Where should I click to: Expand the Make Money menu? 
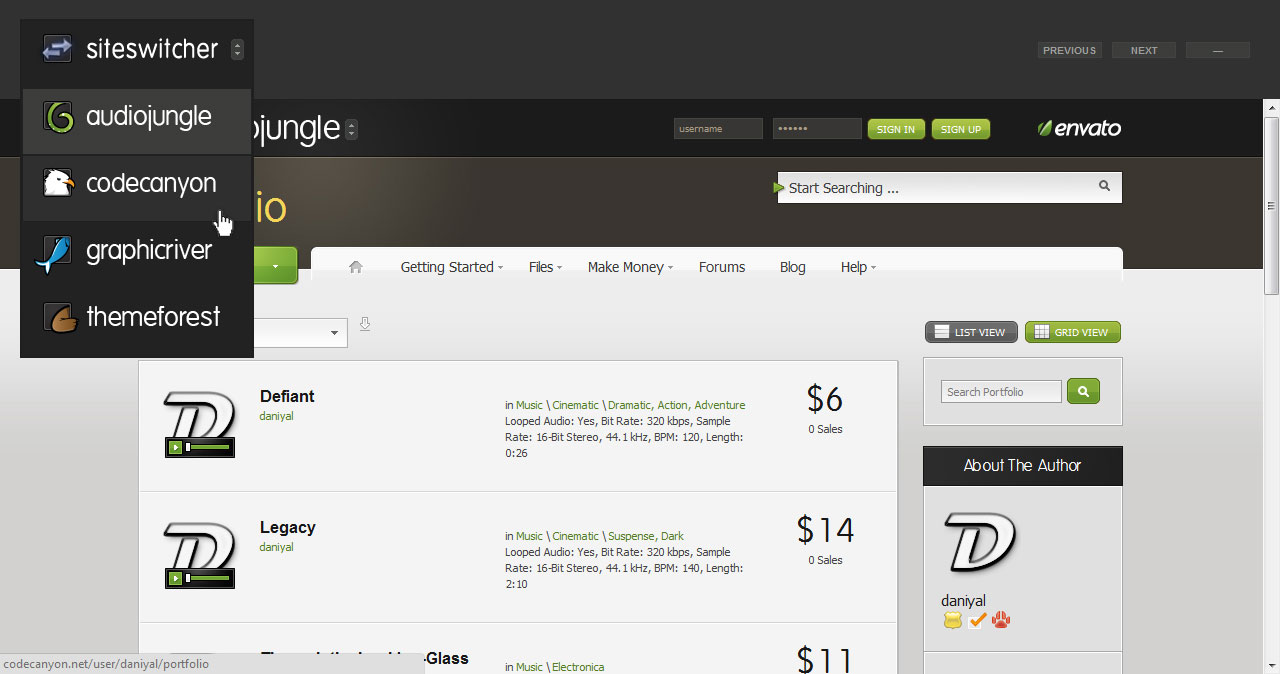pos(630,267)
